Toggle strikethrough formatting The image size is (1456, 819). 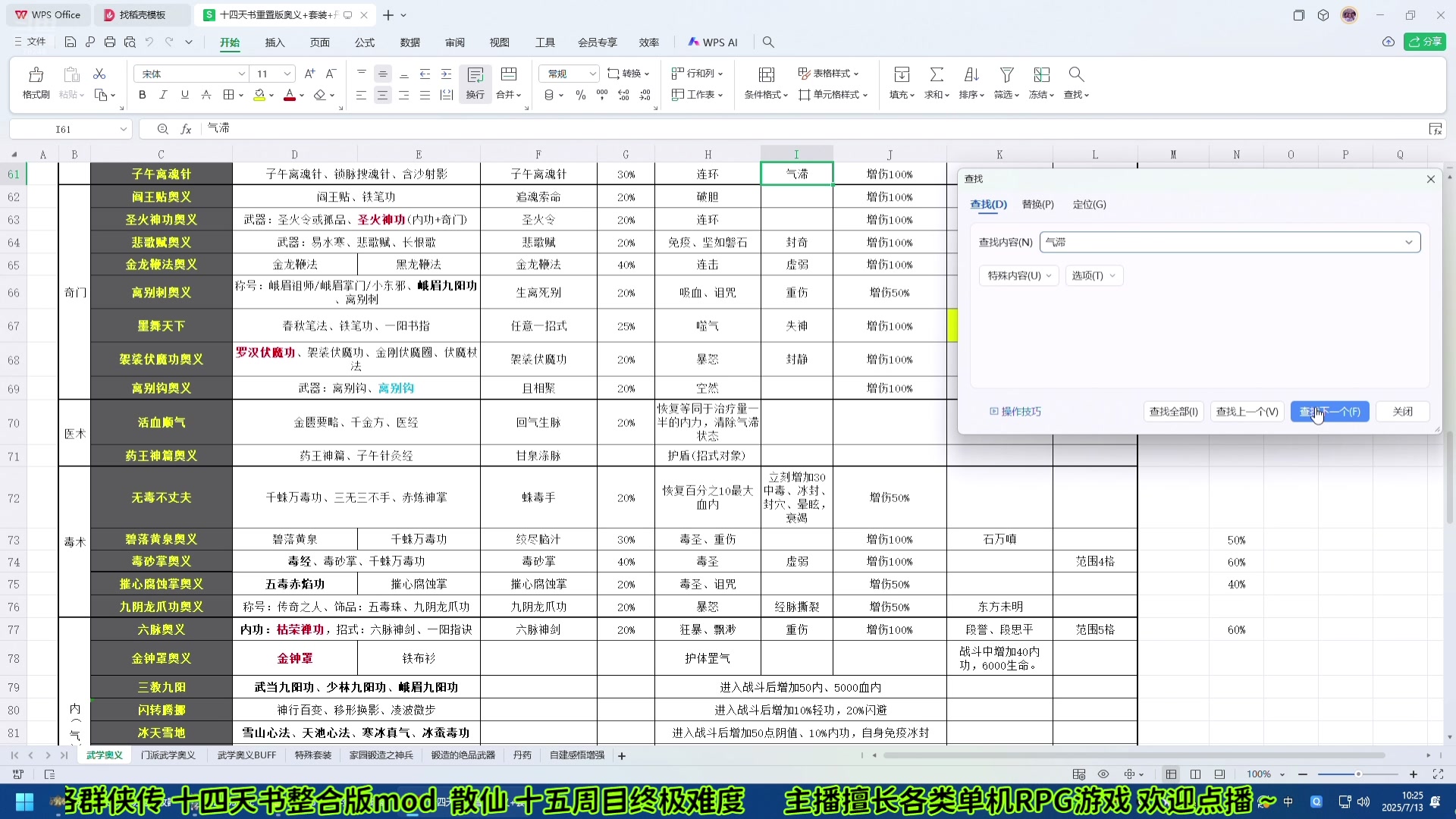tap(206, 95)
